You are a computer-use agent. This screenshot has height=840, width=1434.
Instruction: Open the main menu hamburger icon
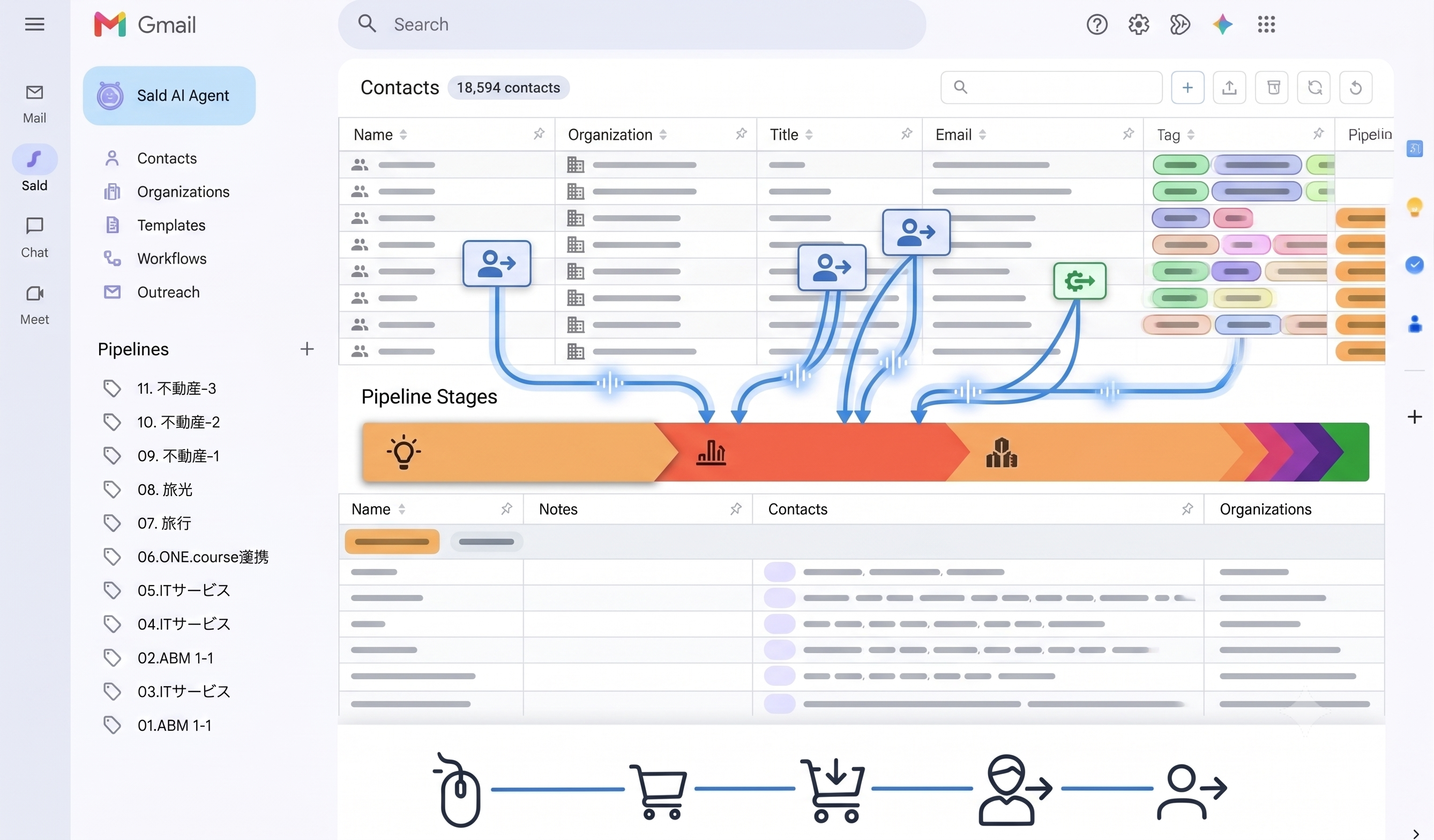point(35,24)
